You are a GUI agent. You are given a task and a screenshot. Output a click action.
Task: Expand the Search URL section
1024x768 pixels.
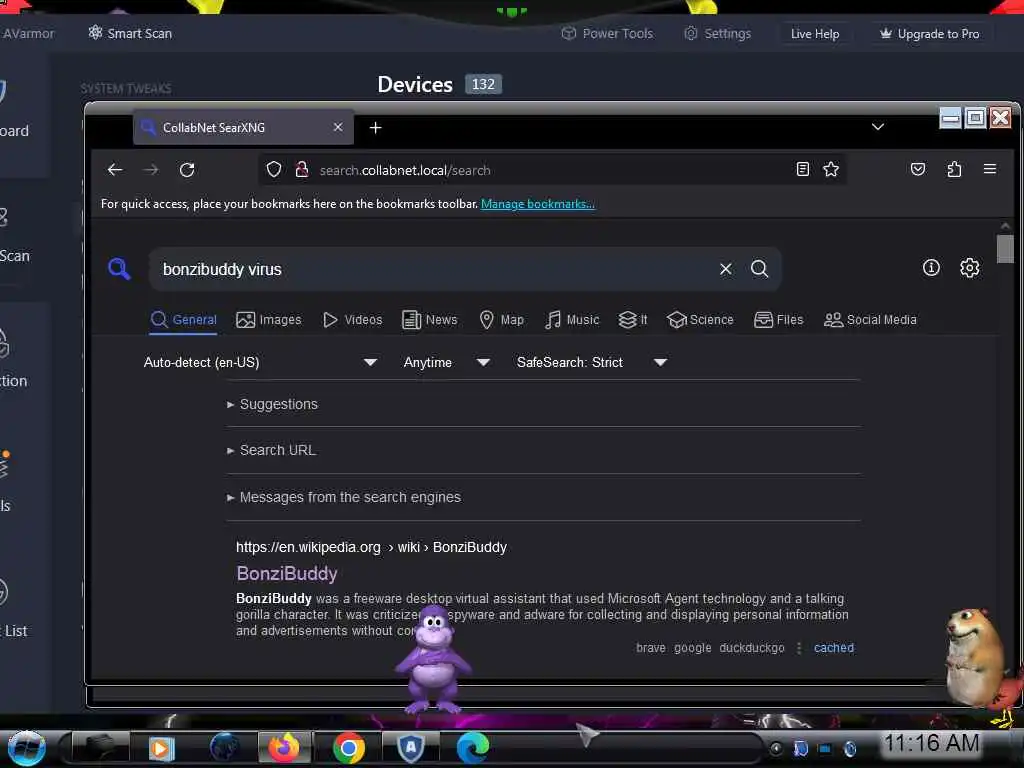point(271,451)
